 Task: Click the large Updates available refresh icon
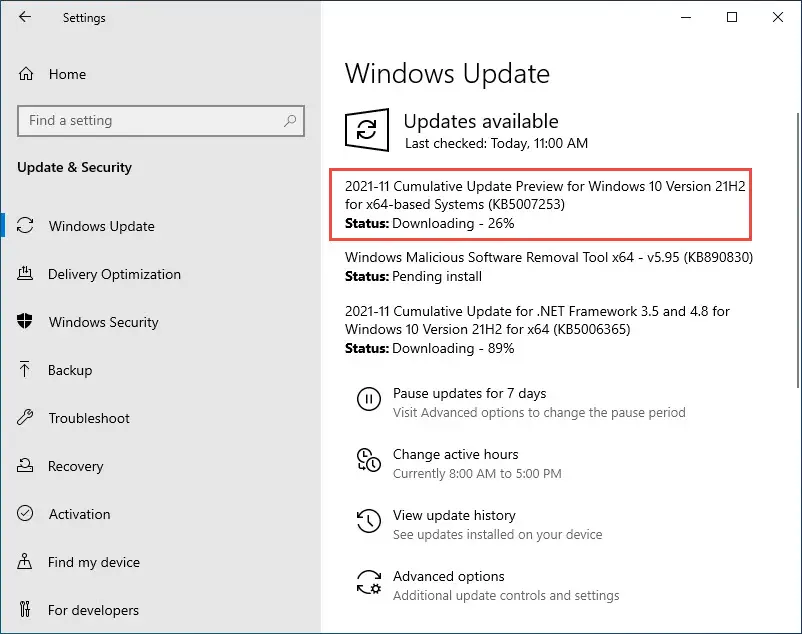(367, 129)
